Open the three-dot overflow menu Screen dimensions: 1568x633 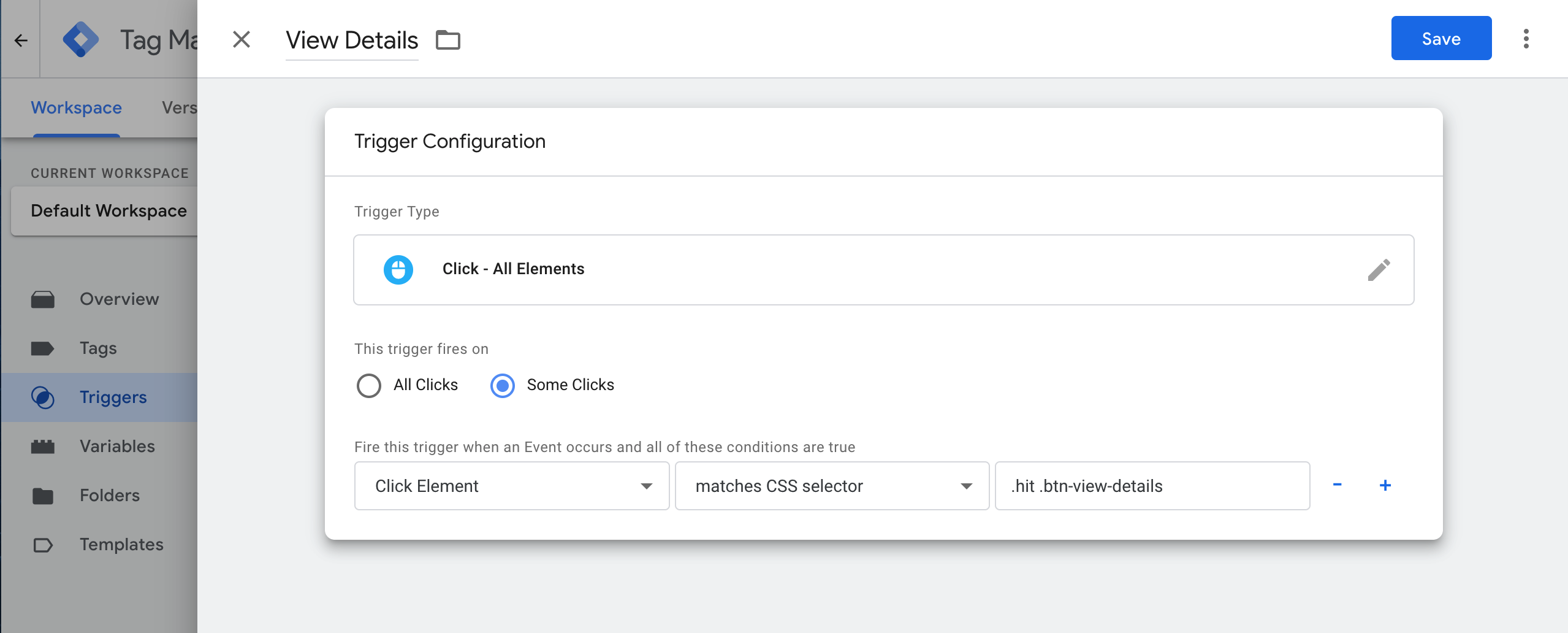point(1526,38)
